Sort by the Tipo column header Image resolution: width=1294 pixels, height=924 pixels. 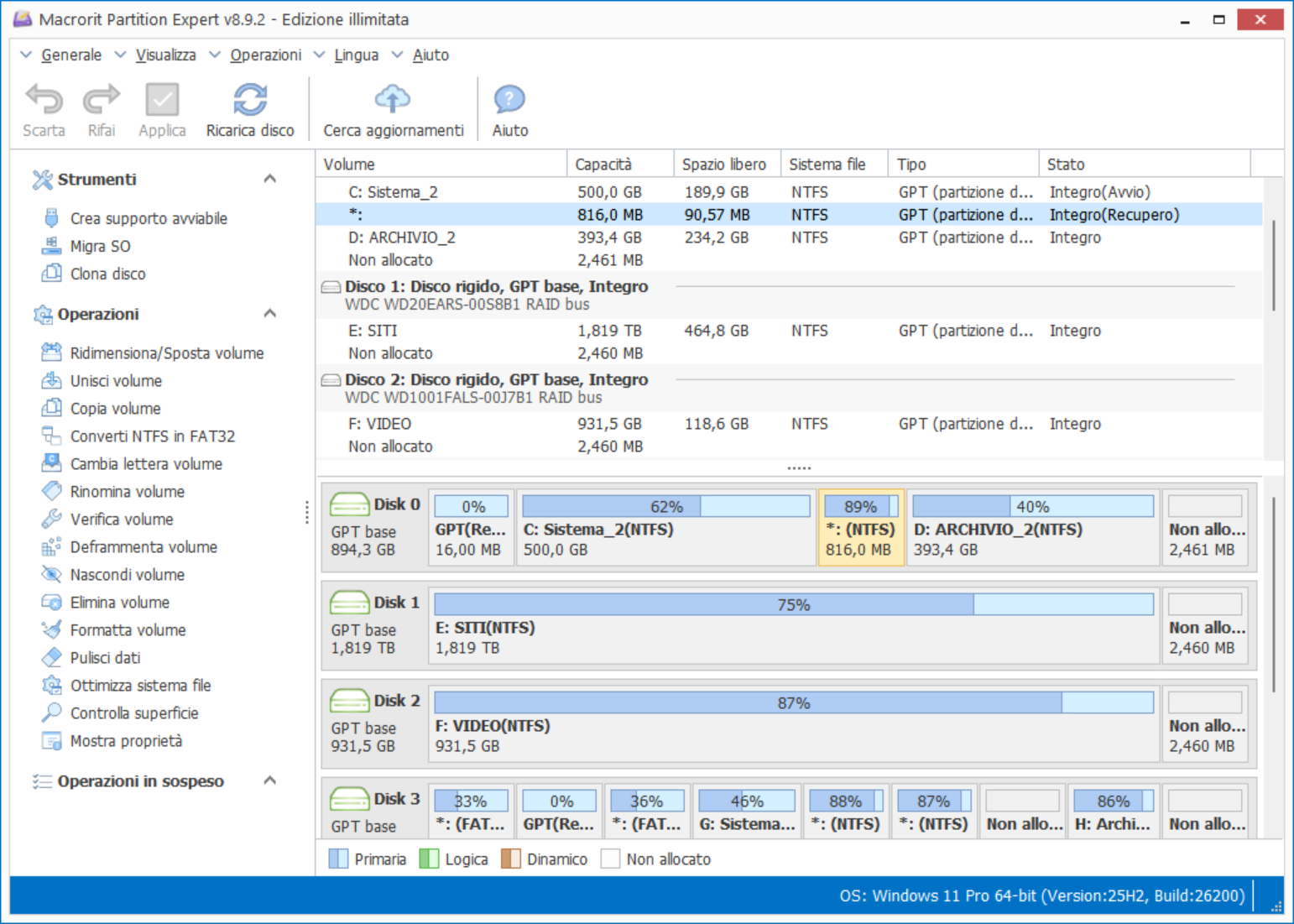click(x=963, y=164)
